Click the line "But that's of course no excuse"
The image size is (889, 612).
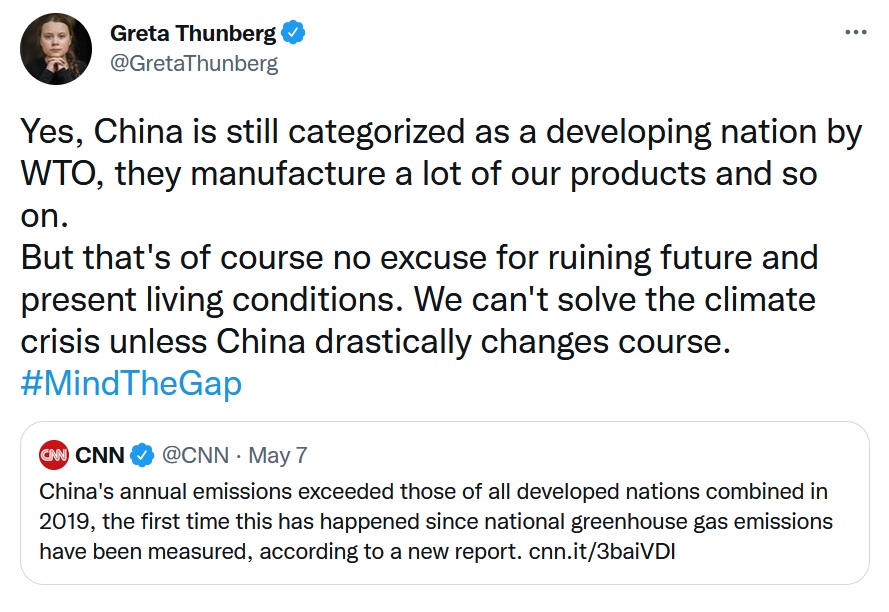click(420, 259)
